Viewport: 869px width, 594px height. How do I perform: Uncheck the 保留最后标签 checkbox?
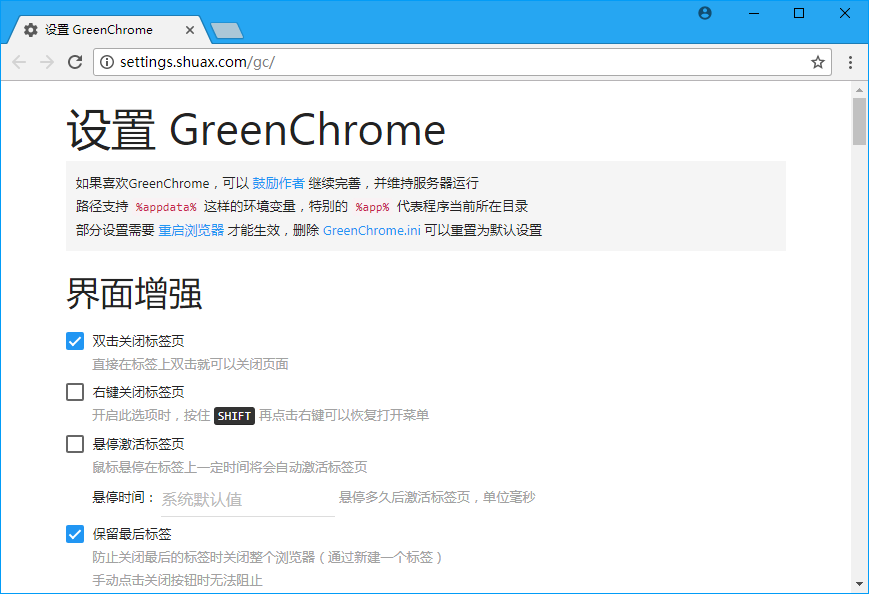[75, 534]
